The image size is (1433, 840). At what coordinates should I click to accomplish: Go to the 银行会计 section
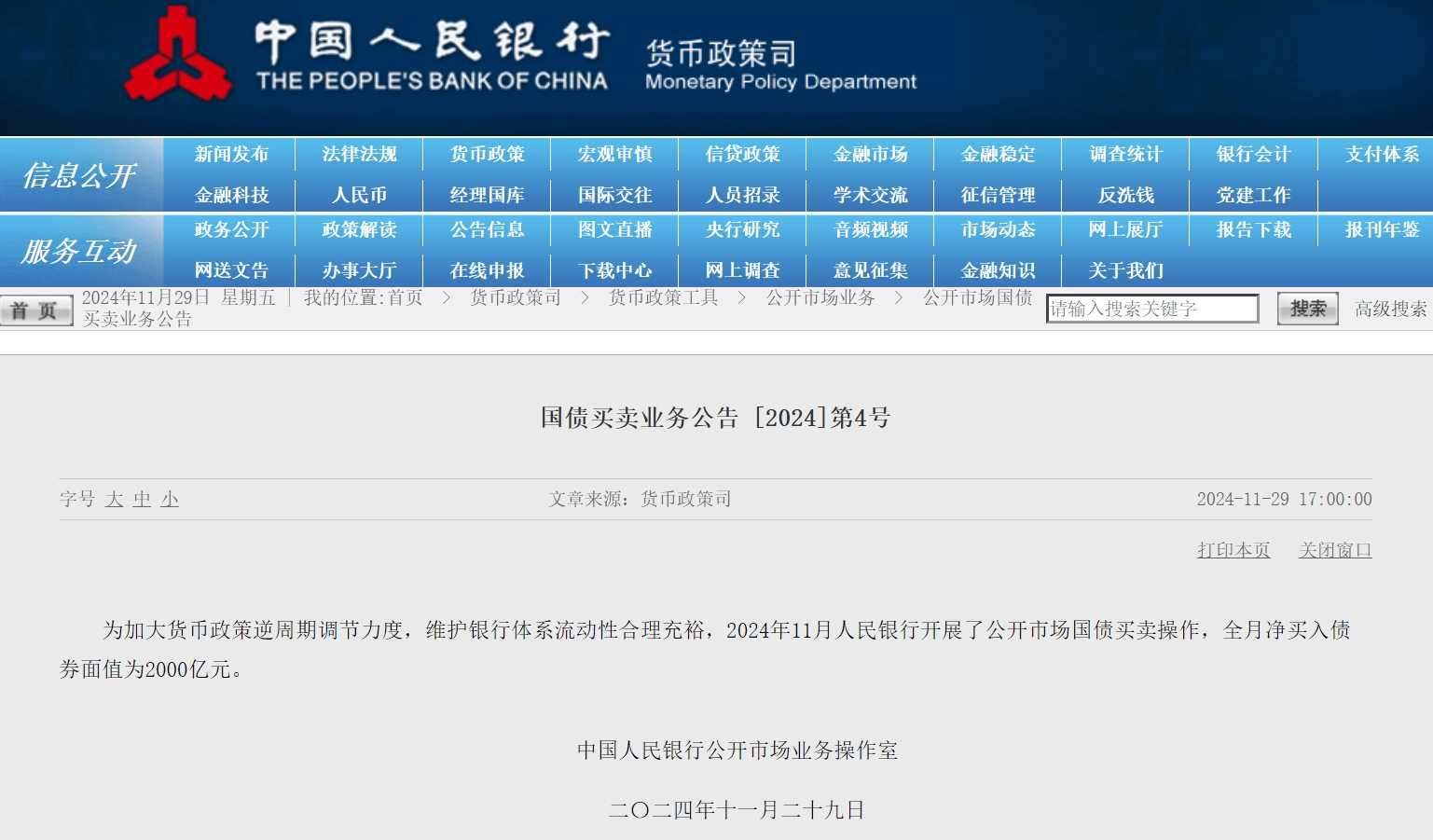tap(1253, 155)
